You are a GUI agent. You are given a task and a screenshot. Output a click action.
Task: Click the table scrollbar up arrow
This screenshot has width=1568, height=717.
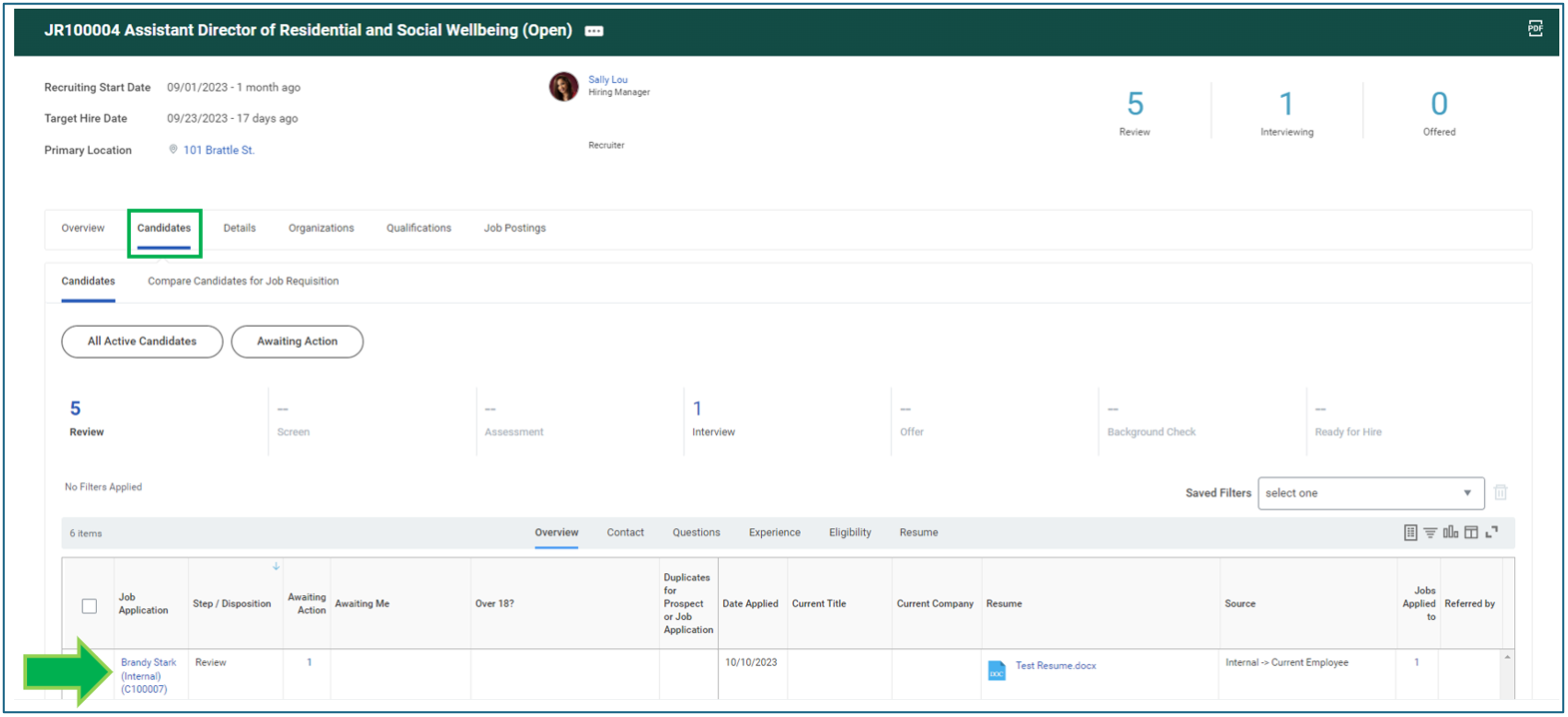coord(1507,657)
